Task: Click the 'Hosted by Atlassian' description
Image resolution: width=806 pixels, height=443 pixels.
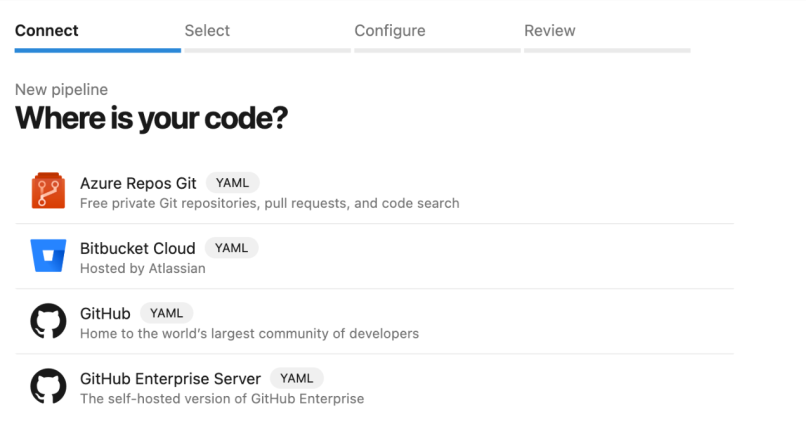Action: 142,269
